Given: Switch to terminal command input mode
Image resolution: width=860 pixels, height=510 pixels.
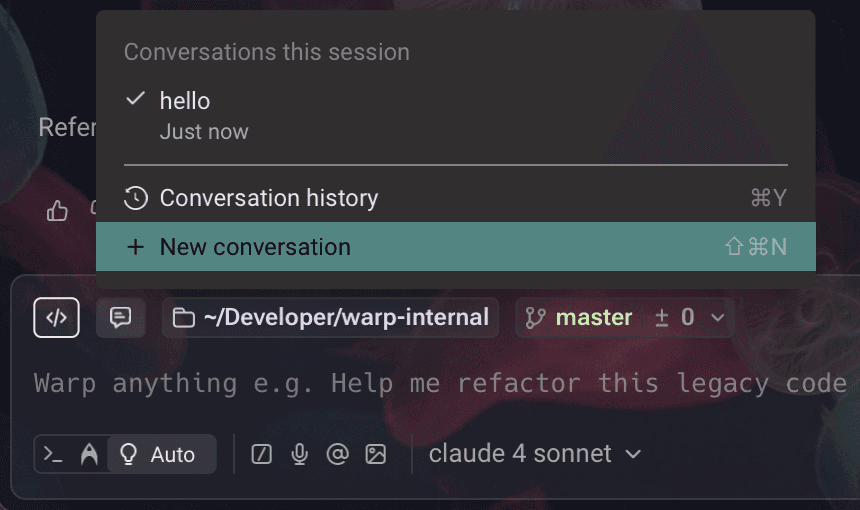Looking at the screenshot, I should (x=53, y=454).
